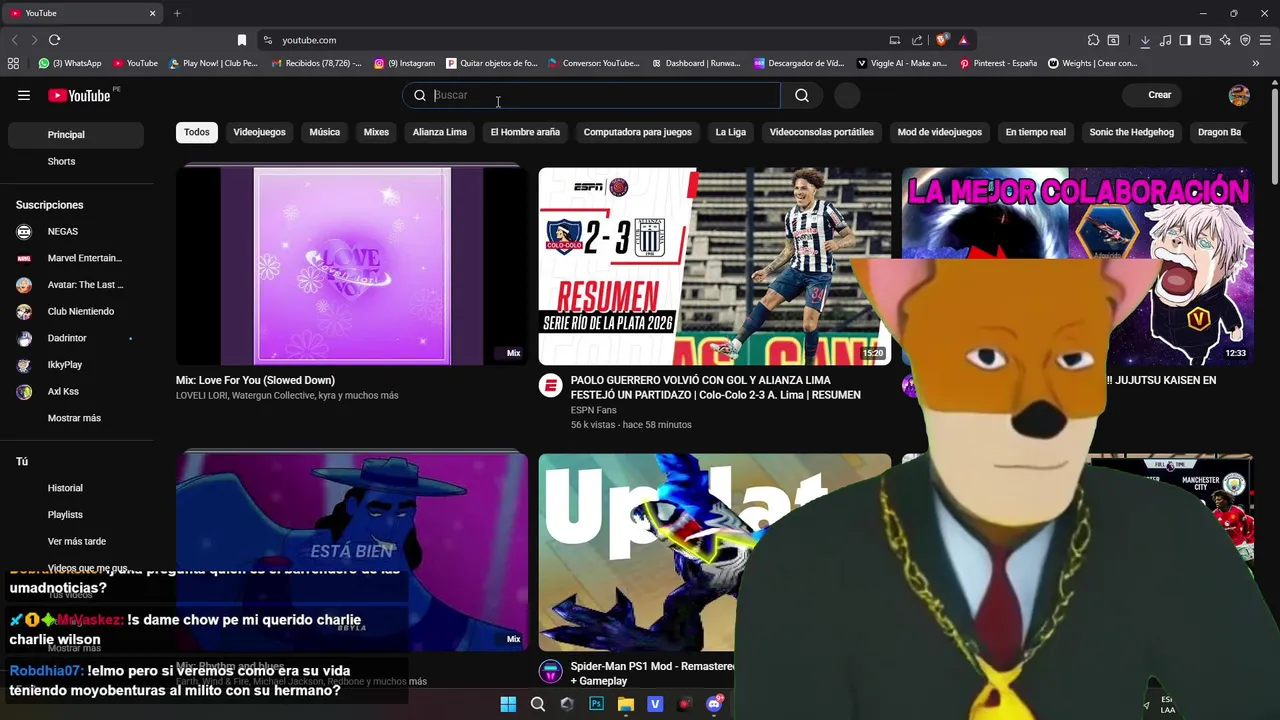This screenshot has width=1280, height=720.
Task: Go back with the browser back arrow
Action: pyautogui.click(x=14, y=40)
